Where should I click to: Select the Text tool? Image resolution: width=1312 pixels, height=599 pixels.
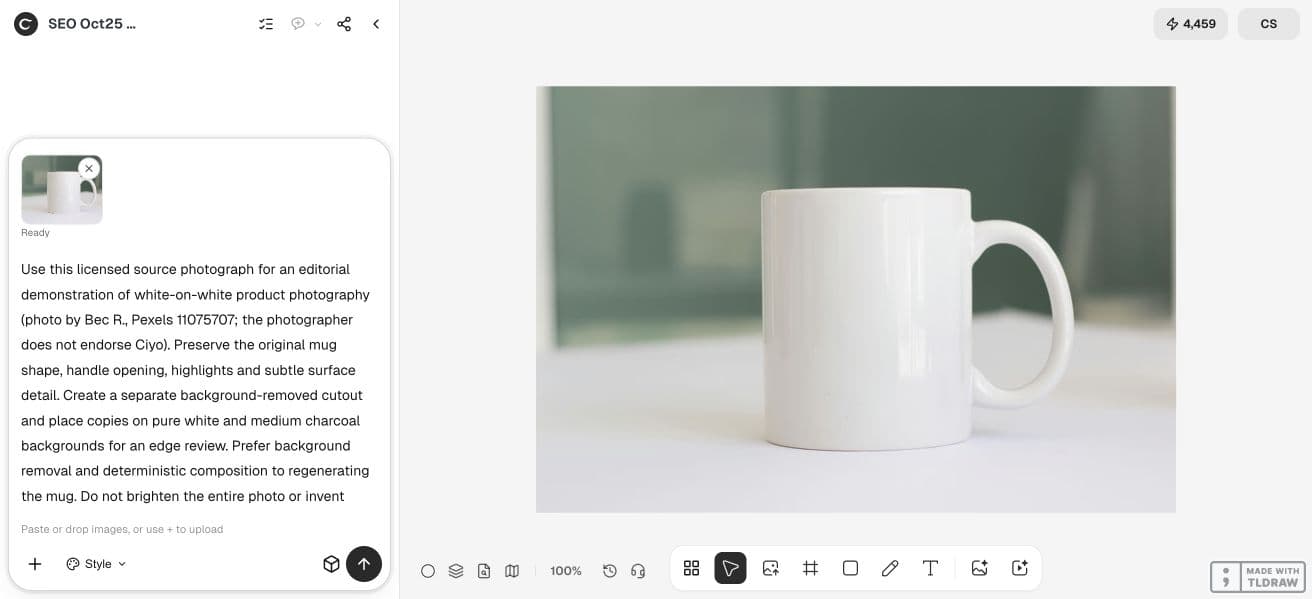(x=930, y=568)
